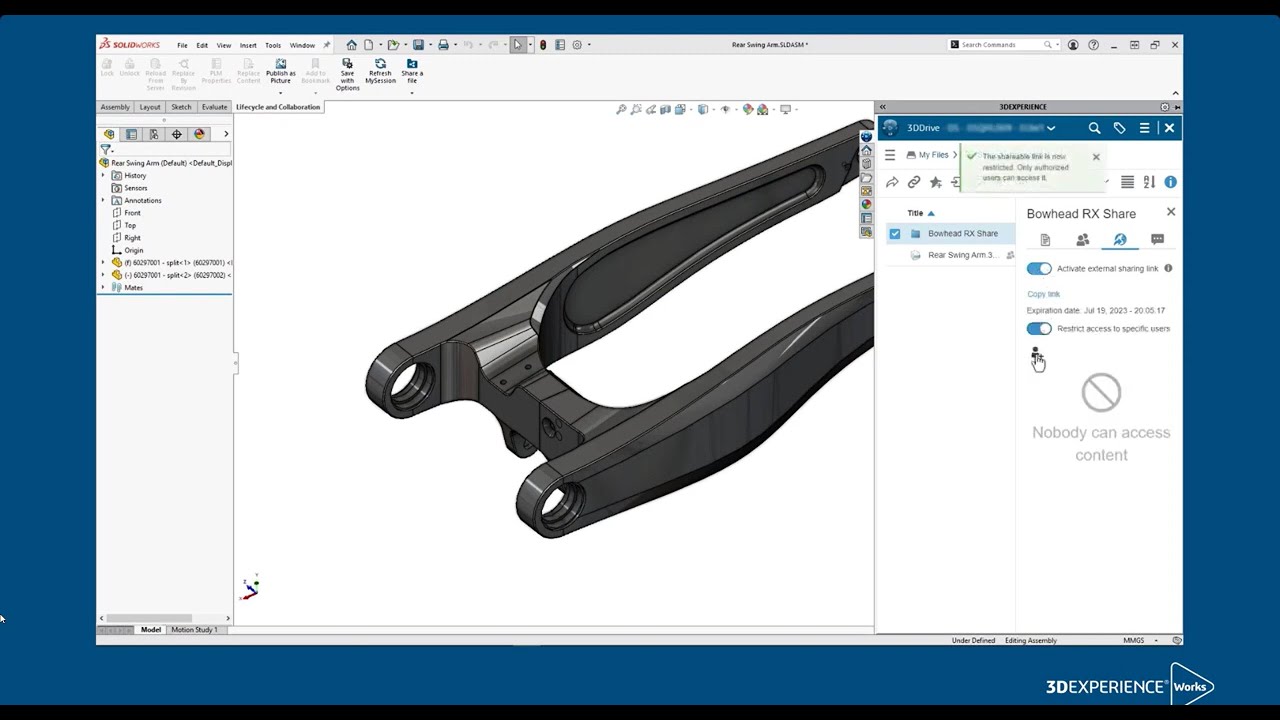Click Refresh MySession

tap(380, 71)
